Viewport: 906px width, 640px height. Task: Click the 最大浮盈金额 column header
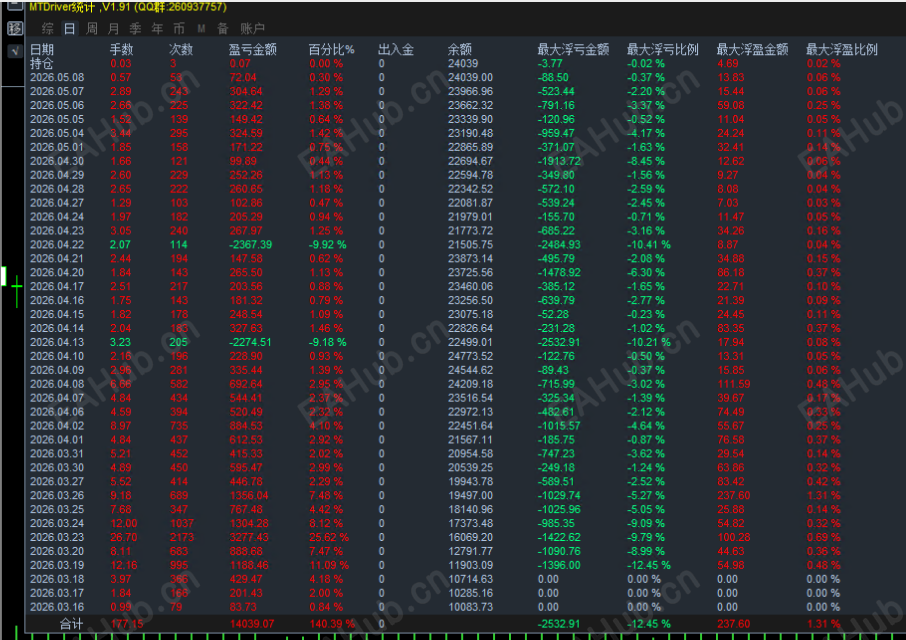pyautogui.click(x=752, y=50)
